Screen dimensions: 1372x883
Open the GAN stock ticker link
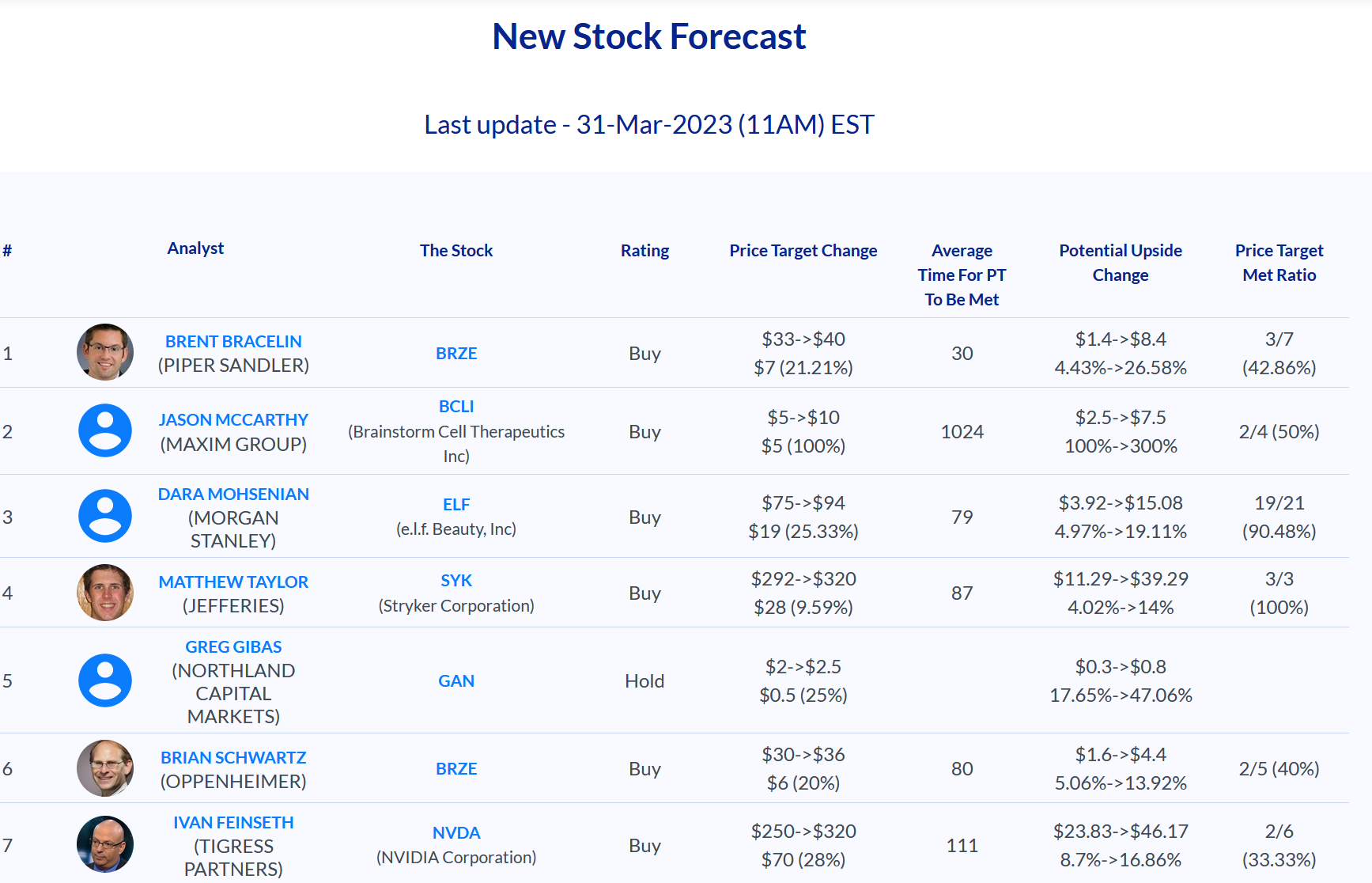456,680
